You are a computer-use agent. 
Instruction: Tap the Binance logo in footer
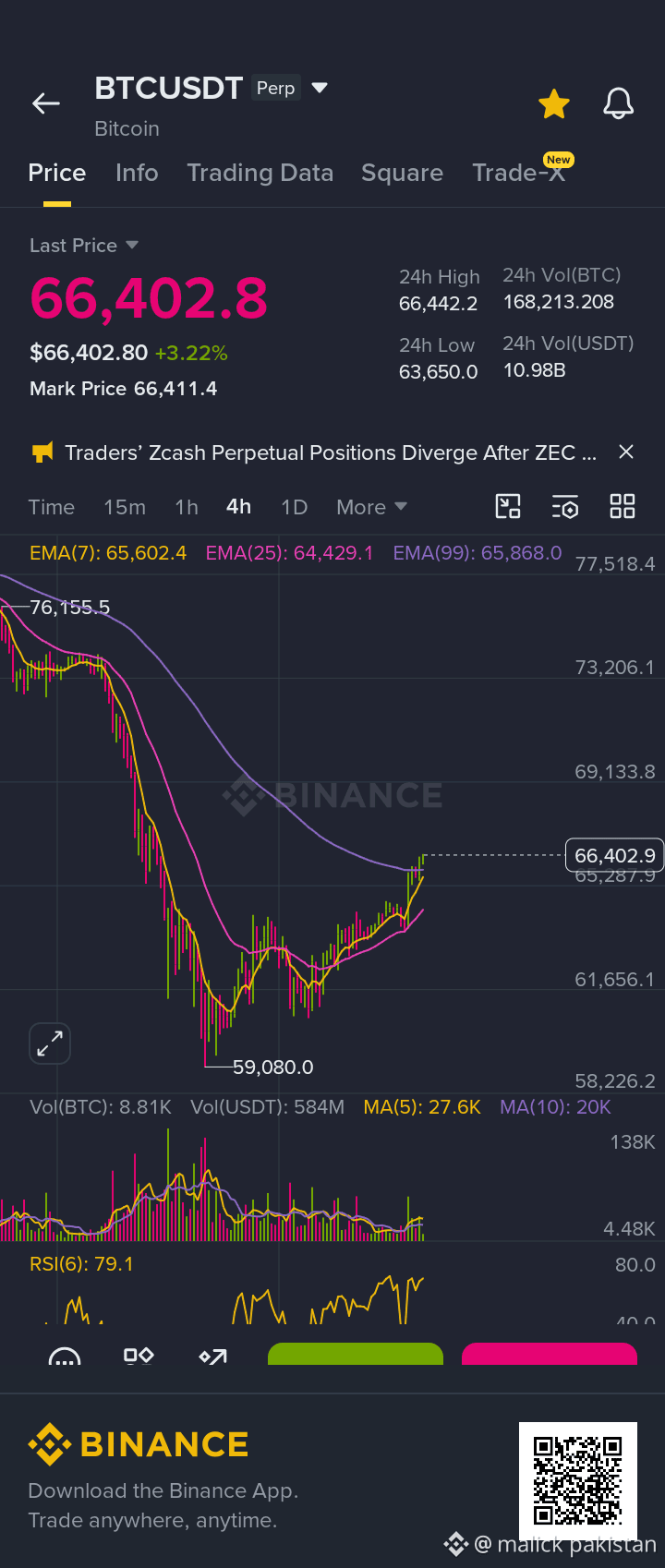click(139, 1444)
